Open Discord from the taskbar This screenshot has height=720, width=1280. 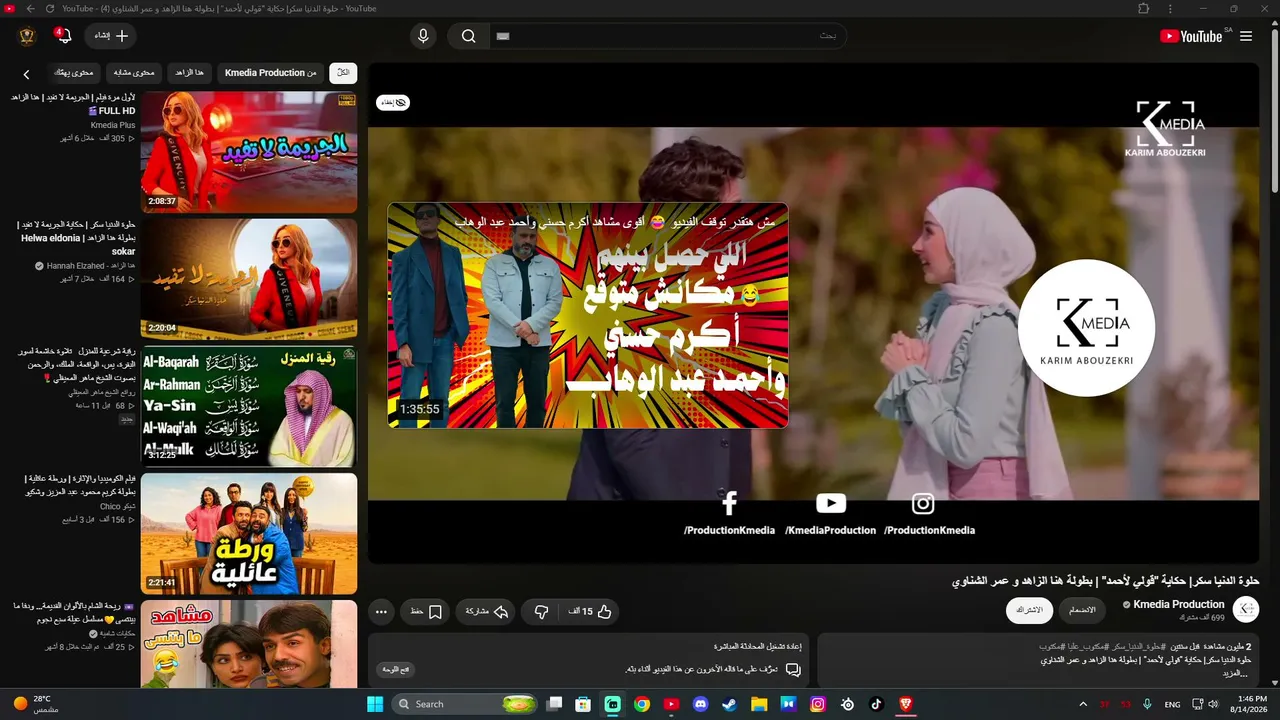[x=701, y=704]
